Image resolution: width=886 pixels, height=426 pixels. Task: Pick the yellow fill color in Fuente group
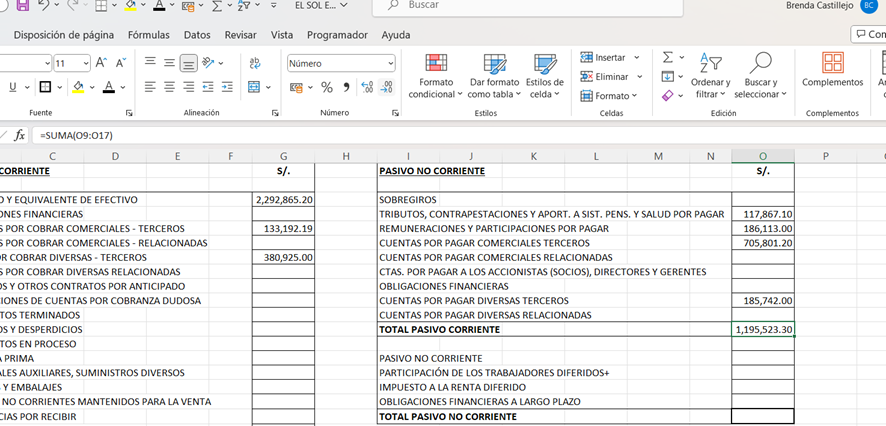(78, 87)
